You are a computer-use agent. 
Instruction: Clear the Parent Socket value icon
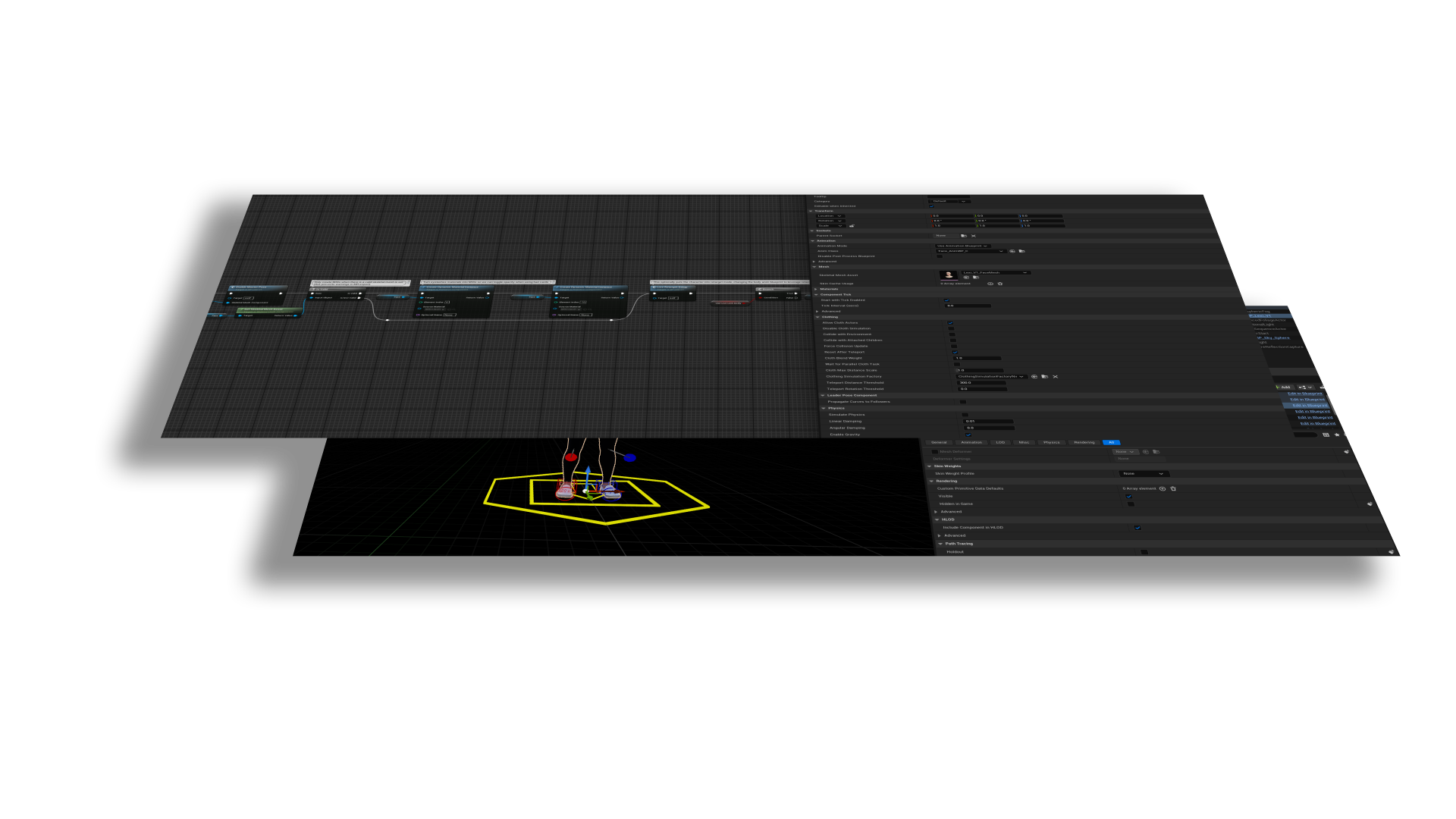974,236
